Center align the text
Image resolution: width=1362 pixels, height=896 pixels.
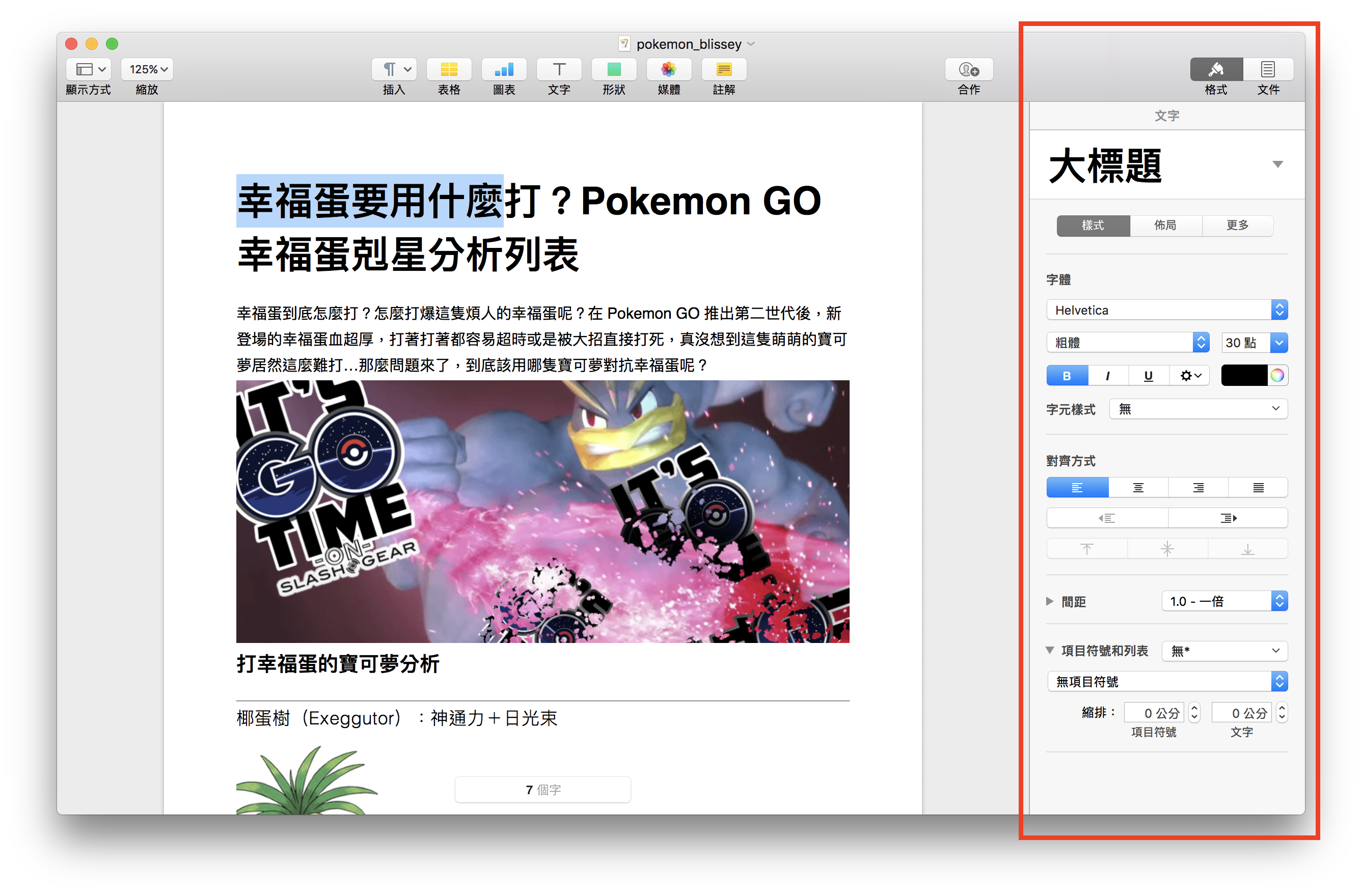(x=1138, y=488)
